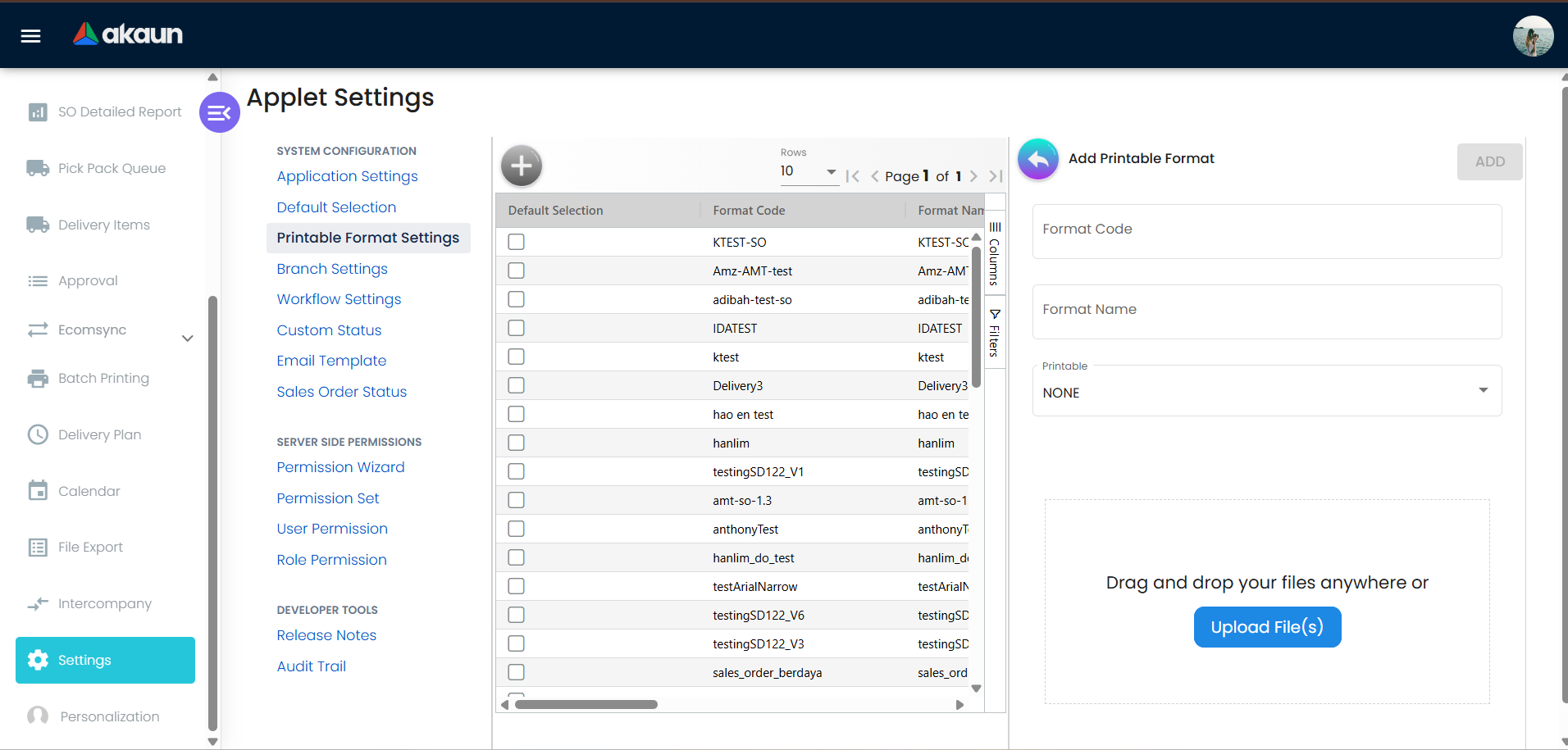Click the table's horizontal scrollbar thumb
Screen dimensions: 1568x750
(x=586, y=705)
